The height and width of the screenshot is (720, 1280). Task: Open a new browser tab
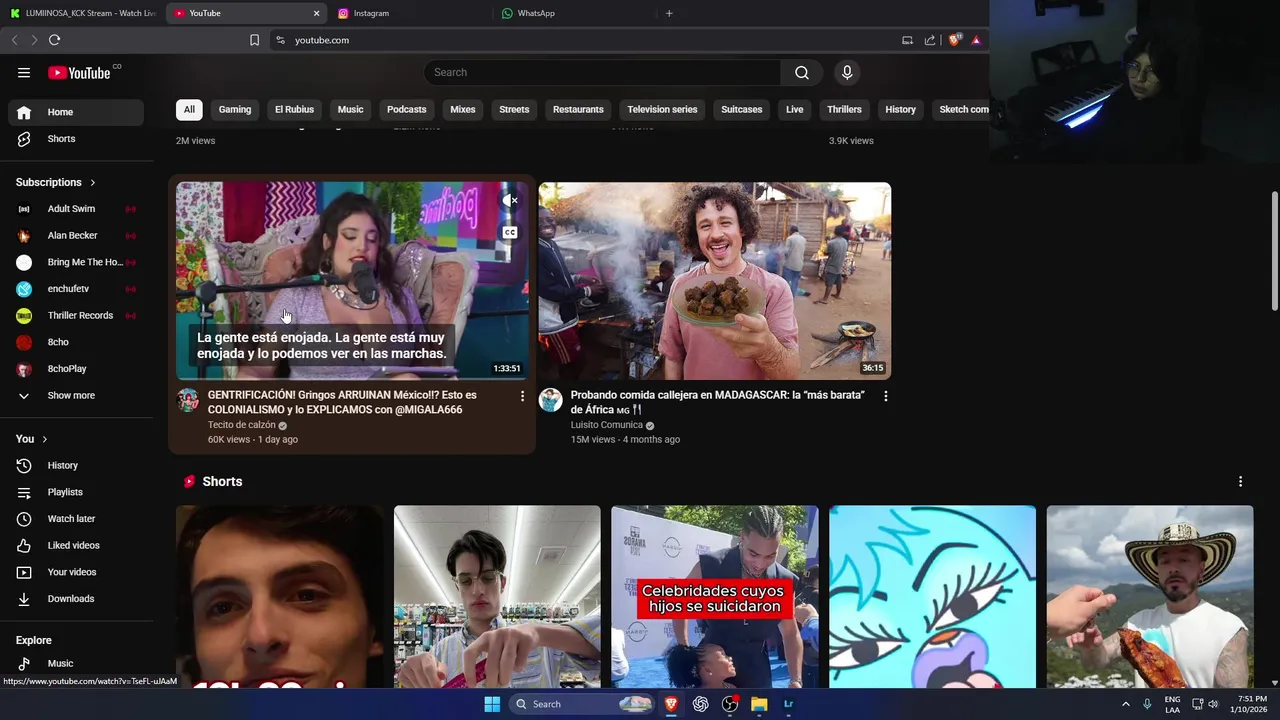coord(669,13)
